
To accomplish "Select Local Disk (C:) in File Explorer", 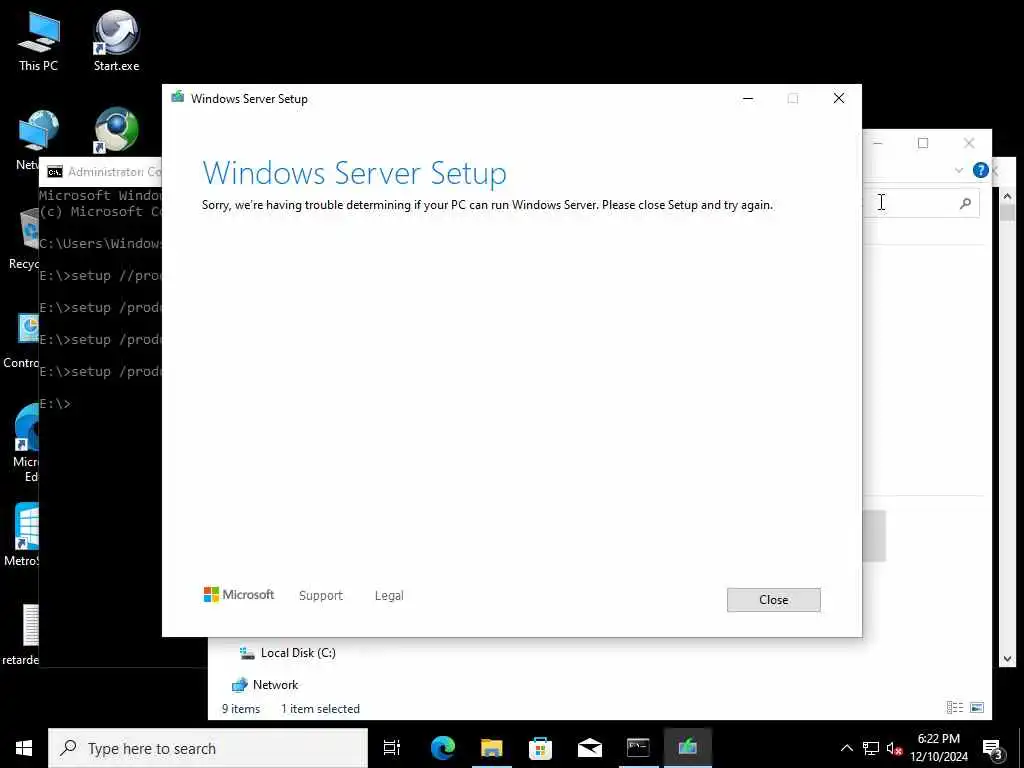I will (x=287, y=652).
